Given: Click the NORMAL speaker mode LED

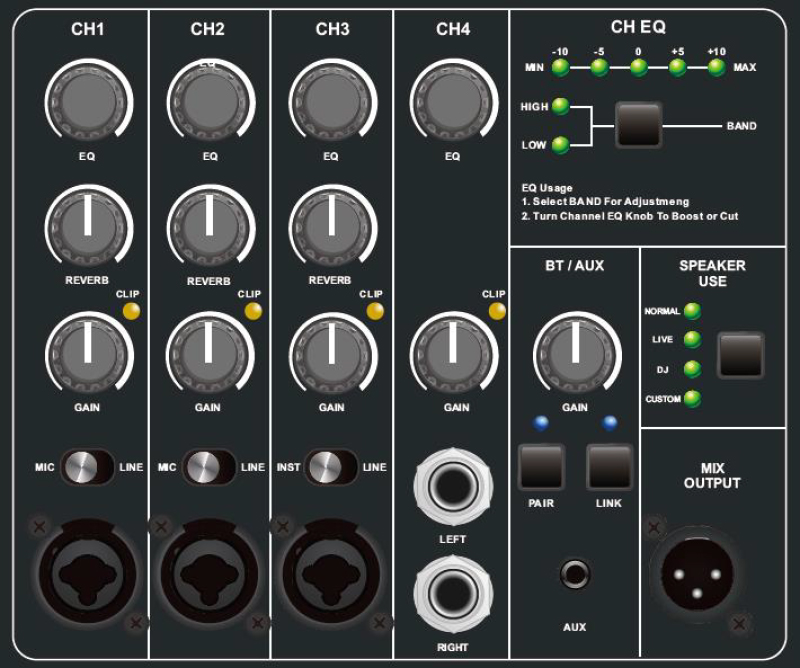Looking at the screenshot, I should [692, 311].
